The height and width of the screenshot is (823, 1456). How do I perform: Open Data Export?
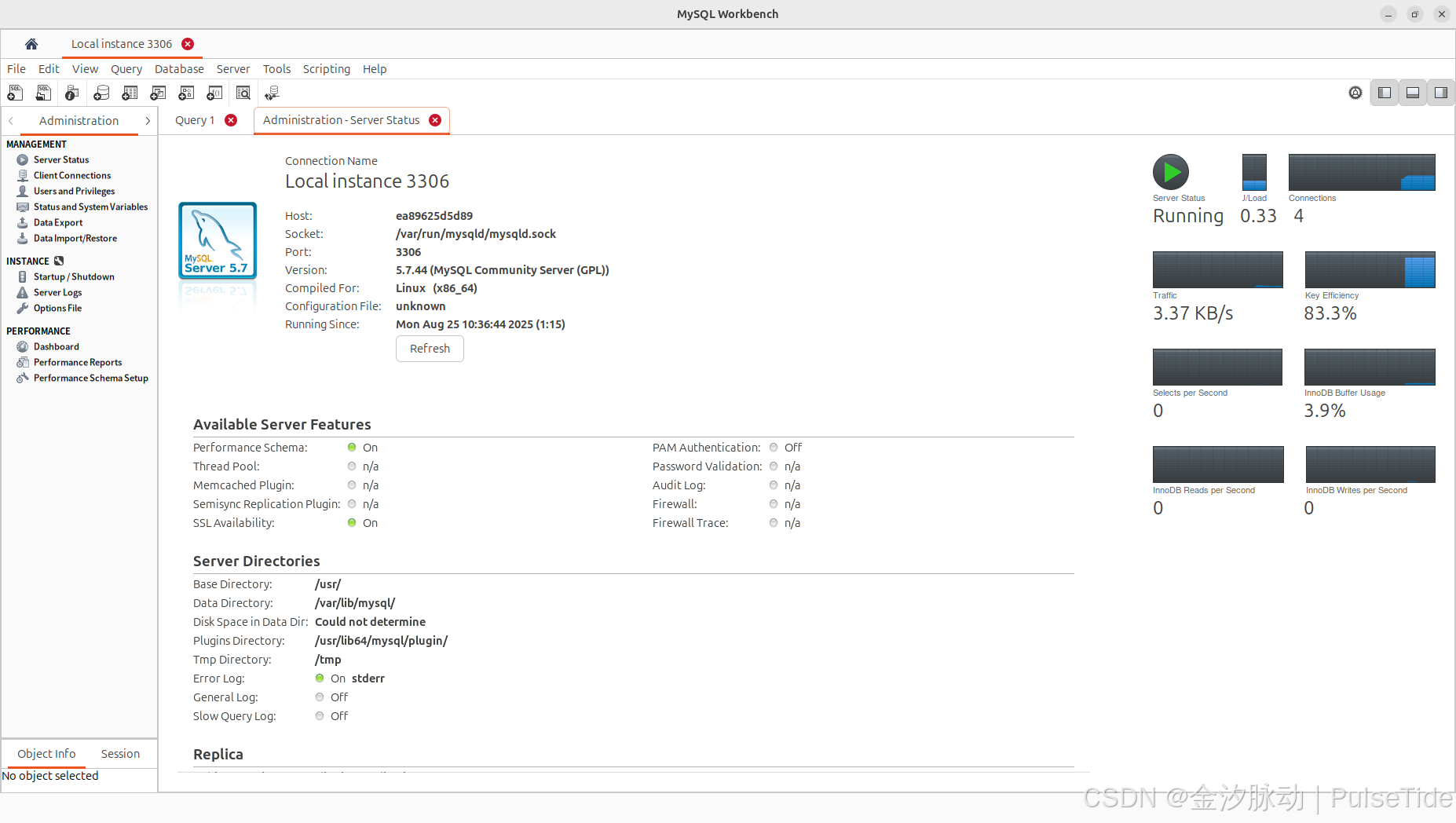58,222
